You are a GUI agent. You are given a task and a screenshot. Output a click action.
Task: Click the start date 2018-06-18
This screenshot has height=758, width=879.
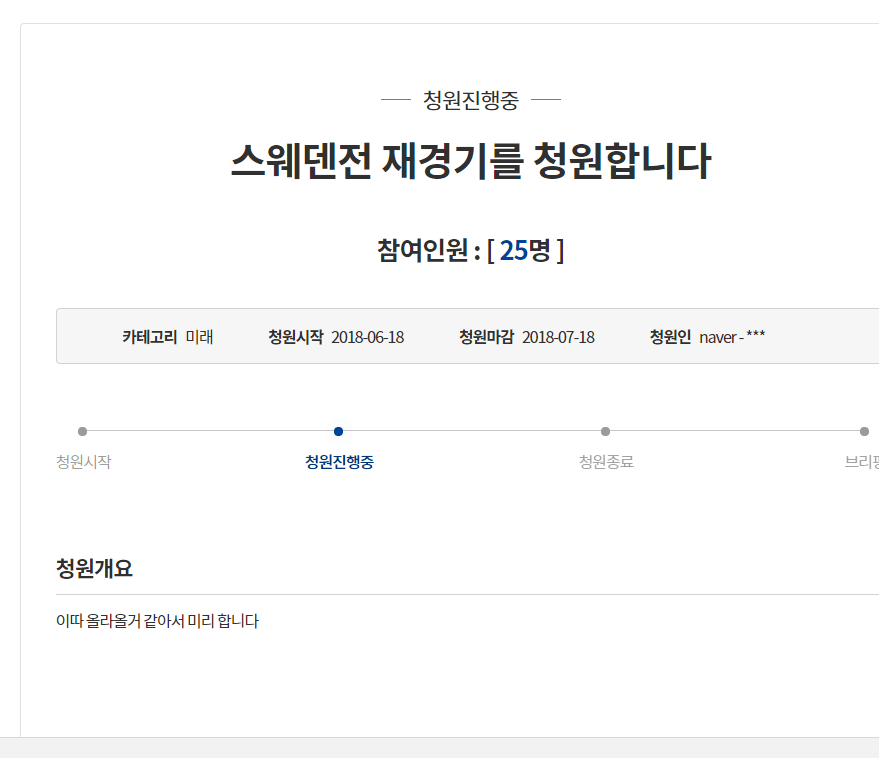point(367,337)
